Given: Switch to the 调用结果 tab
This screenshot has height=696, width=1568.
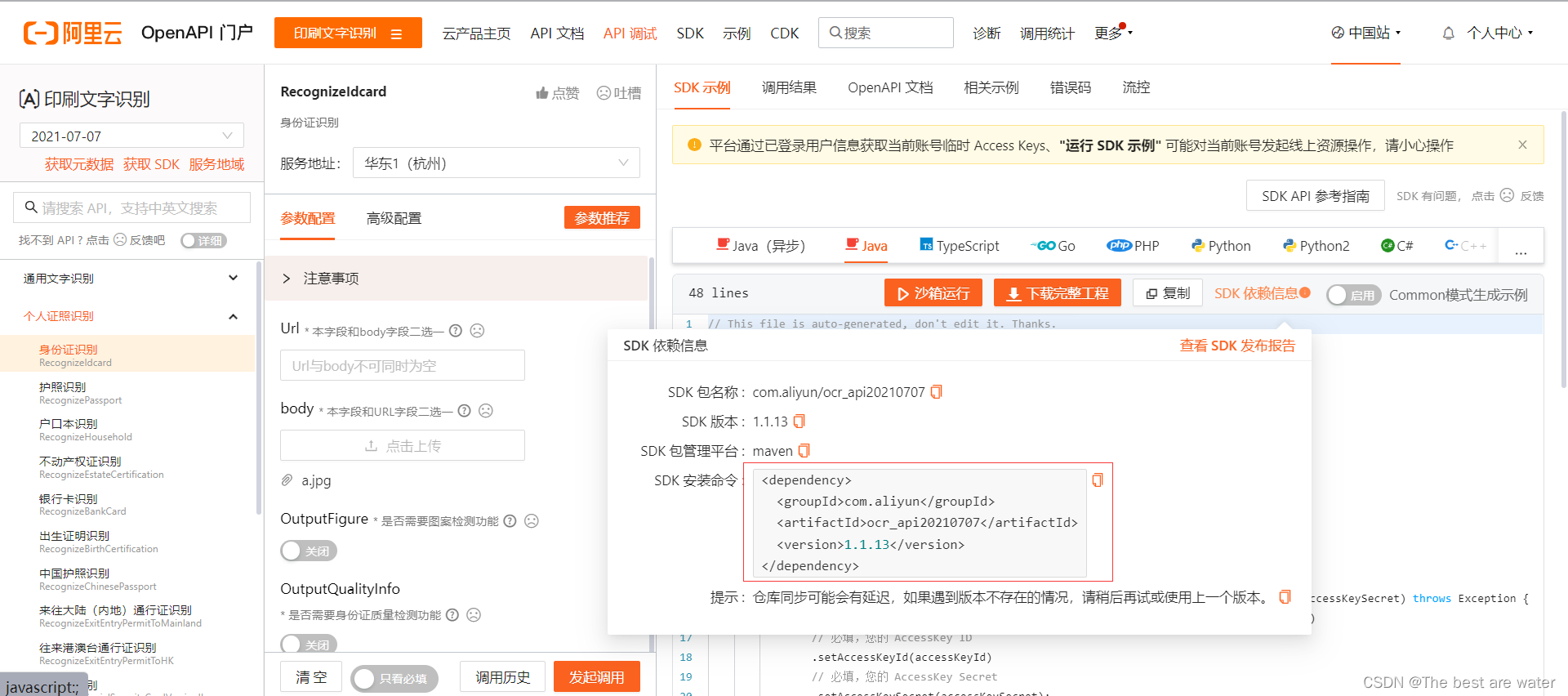Looking at the screenshot, I should pos(789,87).
